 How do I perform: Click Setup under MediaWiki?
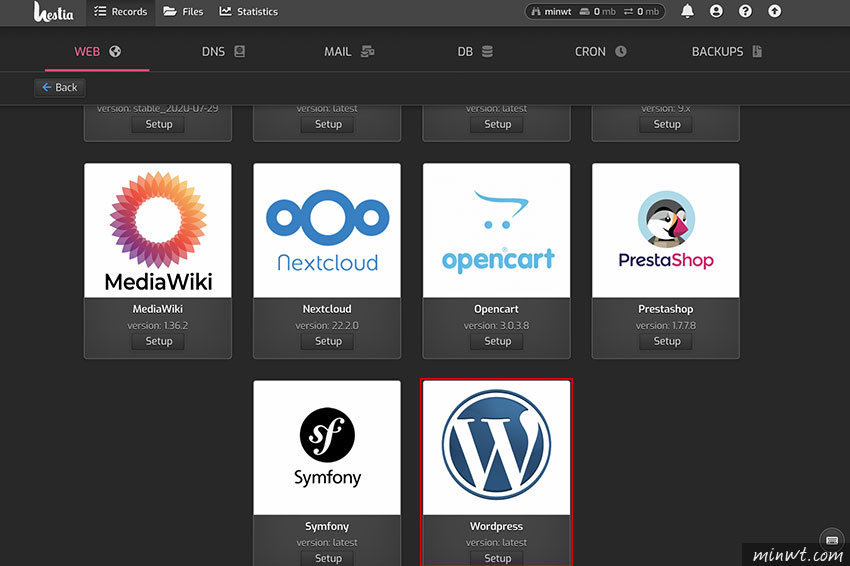[x=158, y=341]
